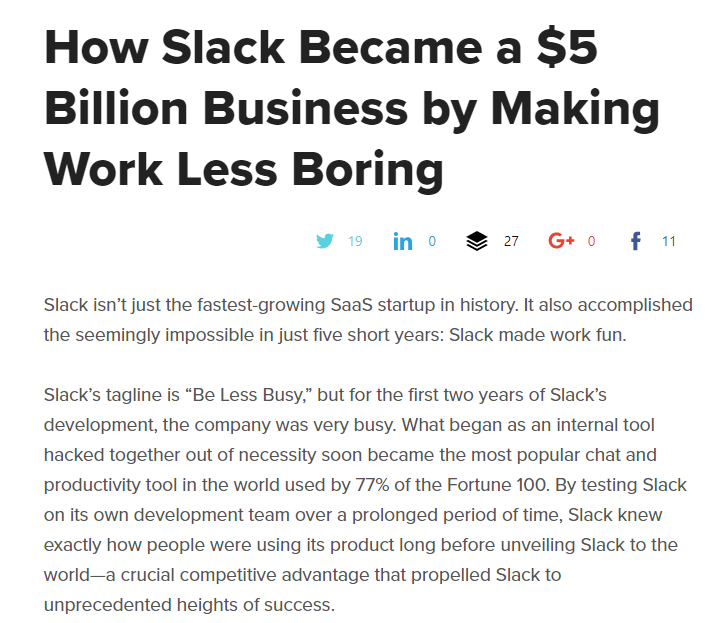Click the line starting "hacked together out of necessity"
Viewport: 725px width, 623px height.
tap(350, 455)
